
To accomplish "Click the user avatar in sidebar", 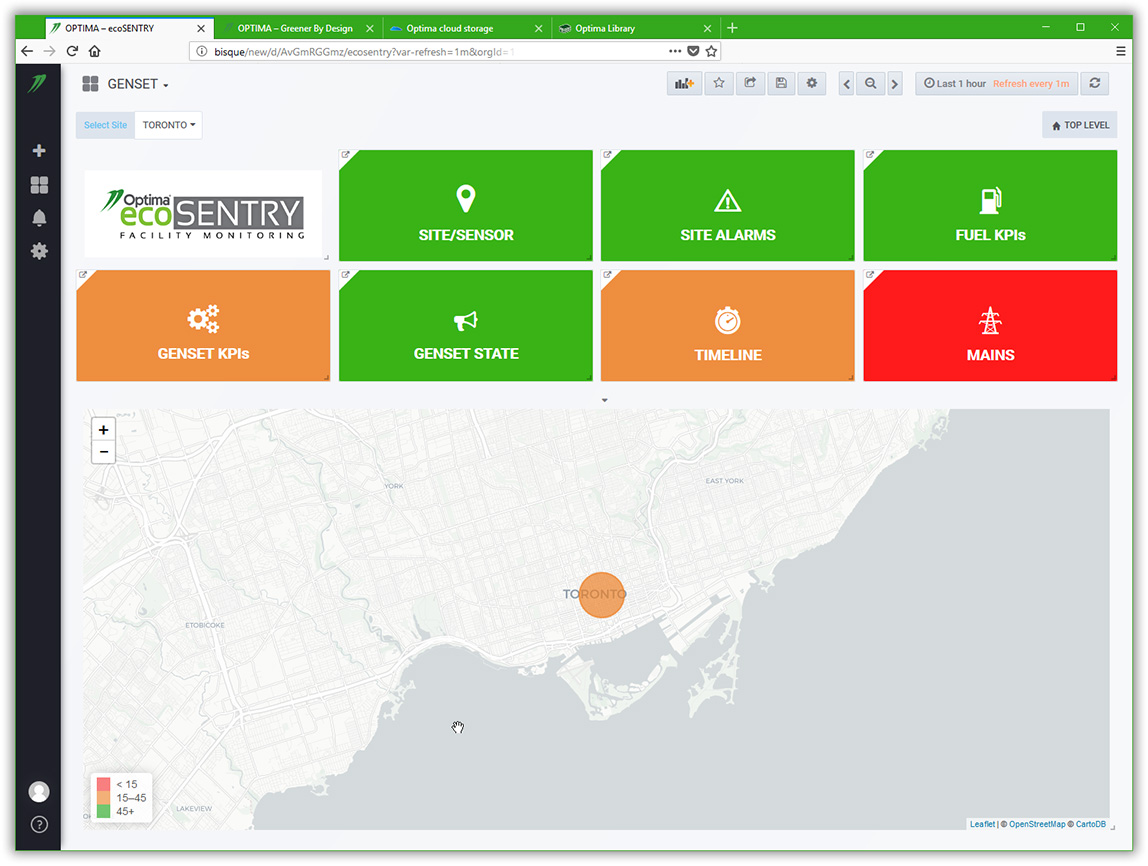I will tap(39, 791).
